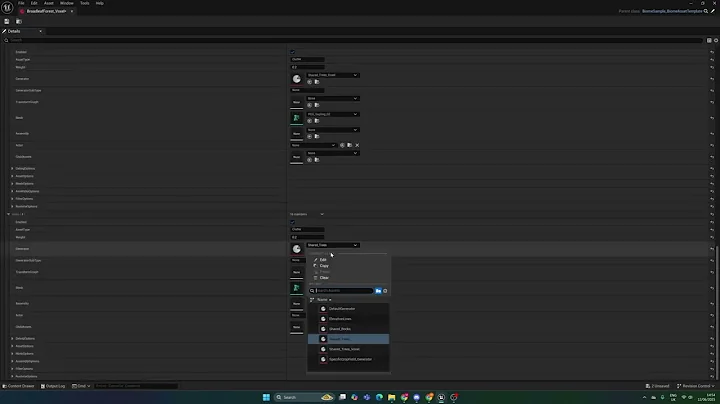Reset PCG_Sapling Mesh row to default
This screenshot has width=720, height=404.
pyautogui.click(x=712, y=118)
